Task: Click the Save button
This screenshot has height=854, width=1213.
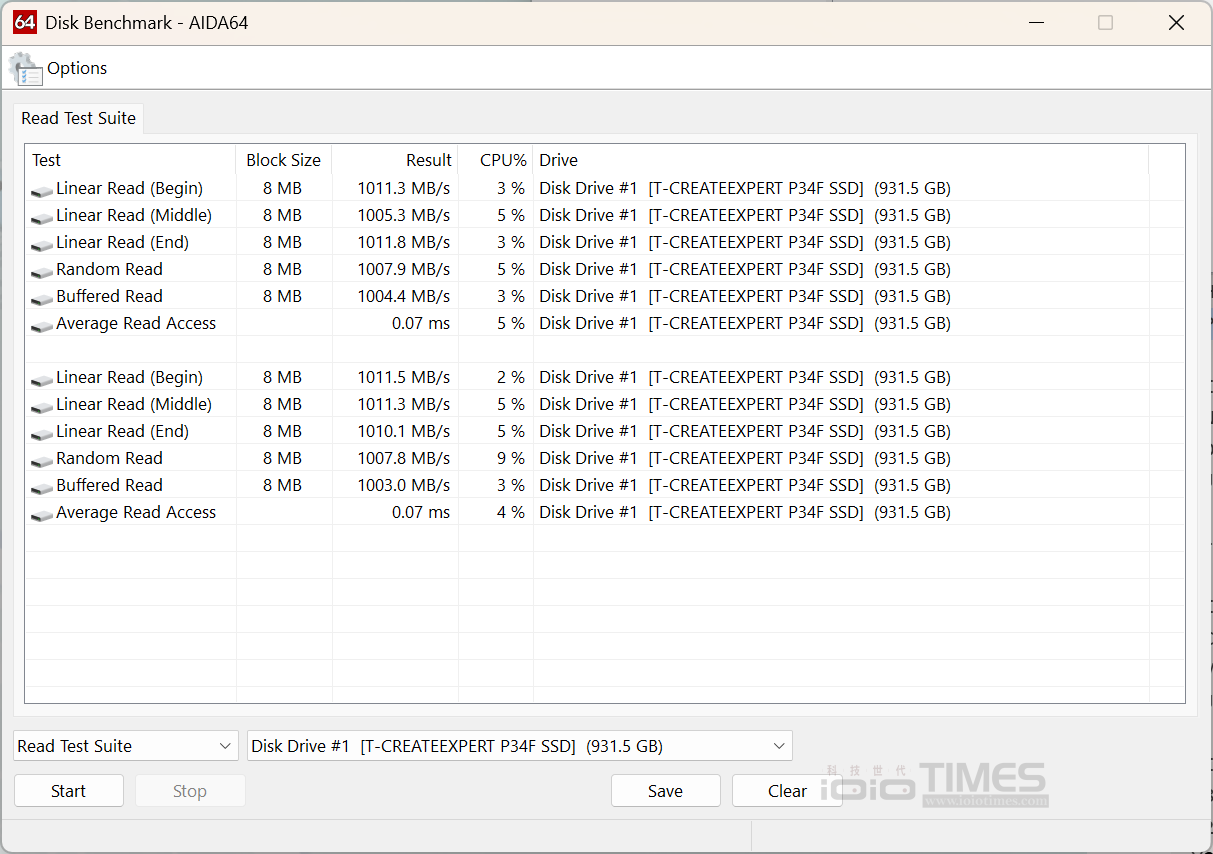Action: click(665, 791)
